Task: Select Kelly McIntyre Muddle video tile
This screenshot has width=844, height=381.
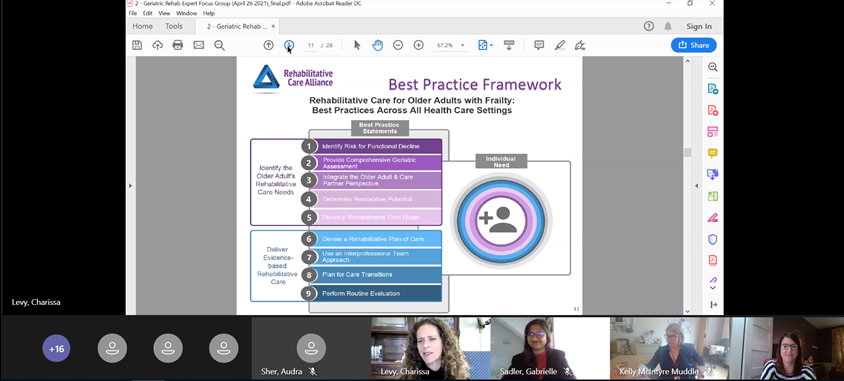Action: 669,349
